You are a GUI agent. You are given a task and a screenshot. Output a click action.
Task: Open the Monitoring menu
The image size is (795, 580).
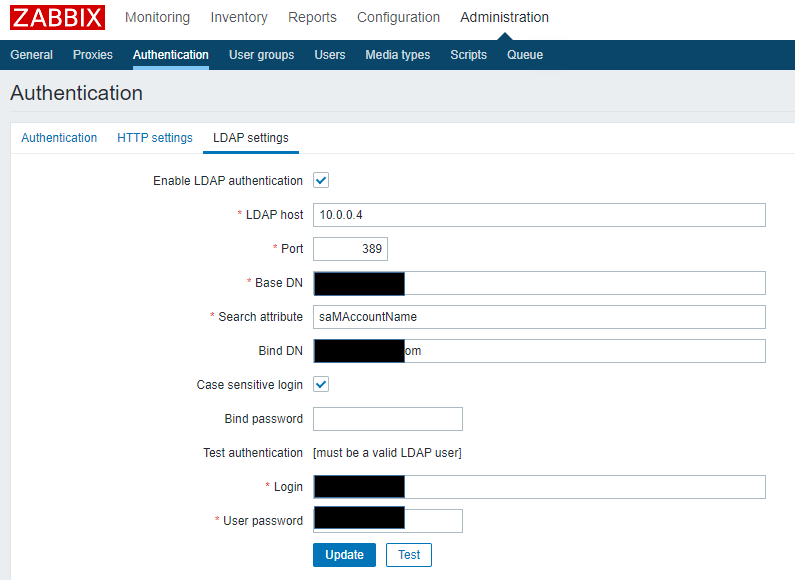[x=157, y=17]
